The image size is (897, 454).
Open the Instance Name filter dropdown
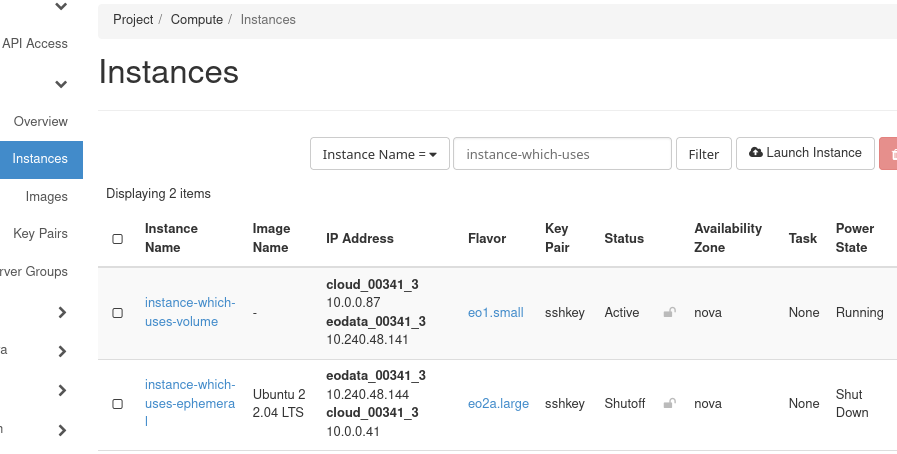[380, 155]
